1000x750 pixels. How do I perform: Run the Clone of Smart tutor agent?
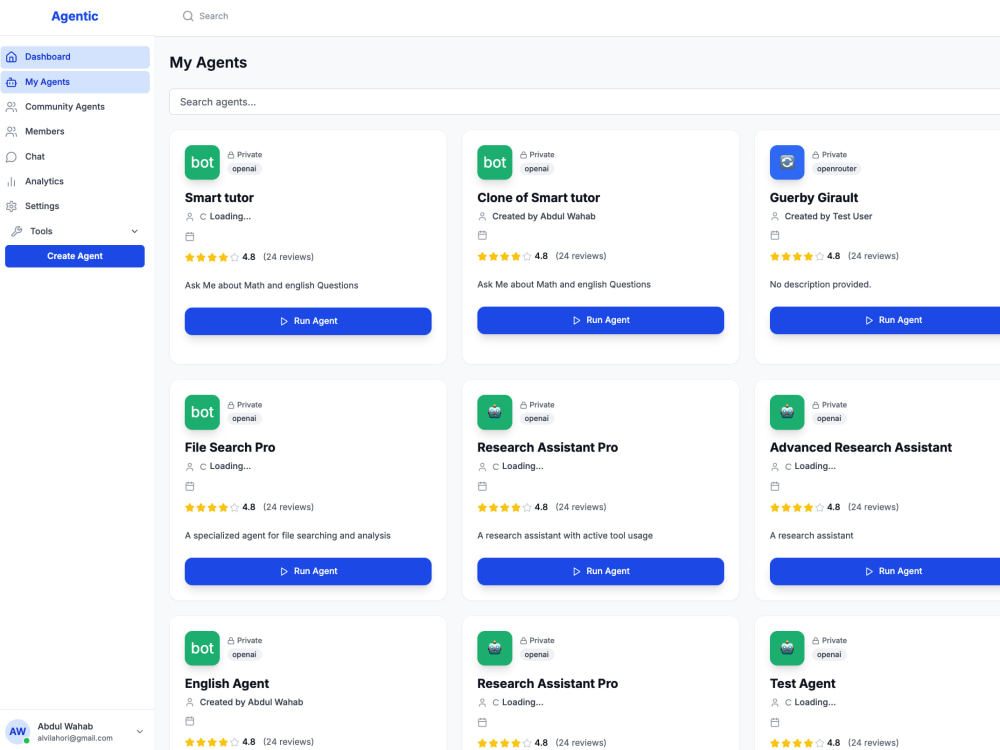tap(600, 320)
